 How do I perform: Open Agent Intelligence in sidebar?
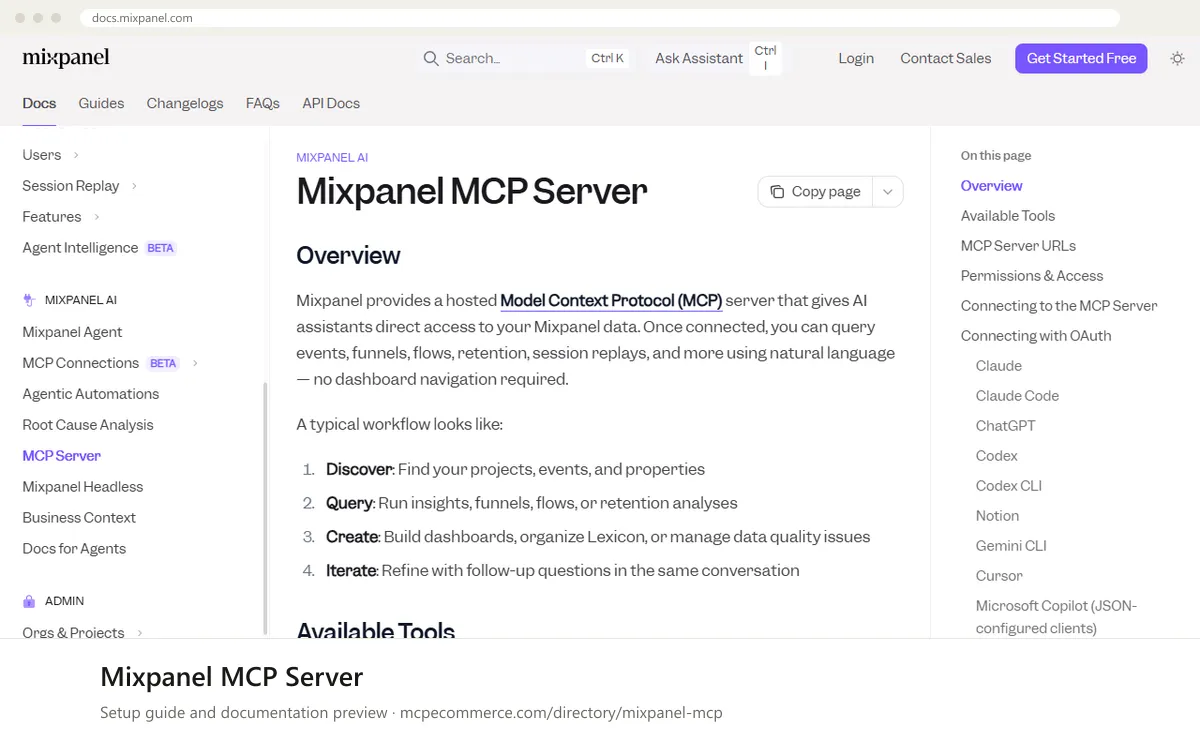coord(80,248)
